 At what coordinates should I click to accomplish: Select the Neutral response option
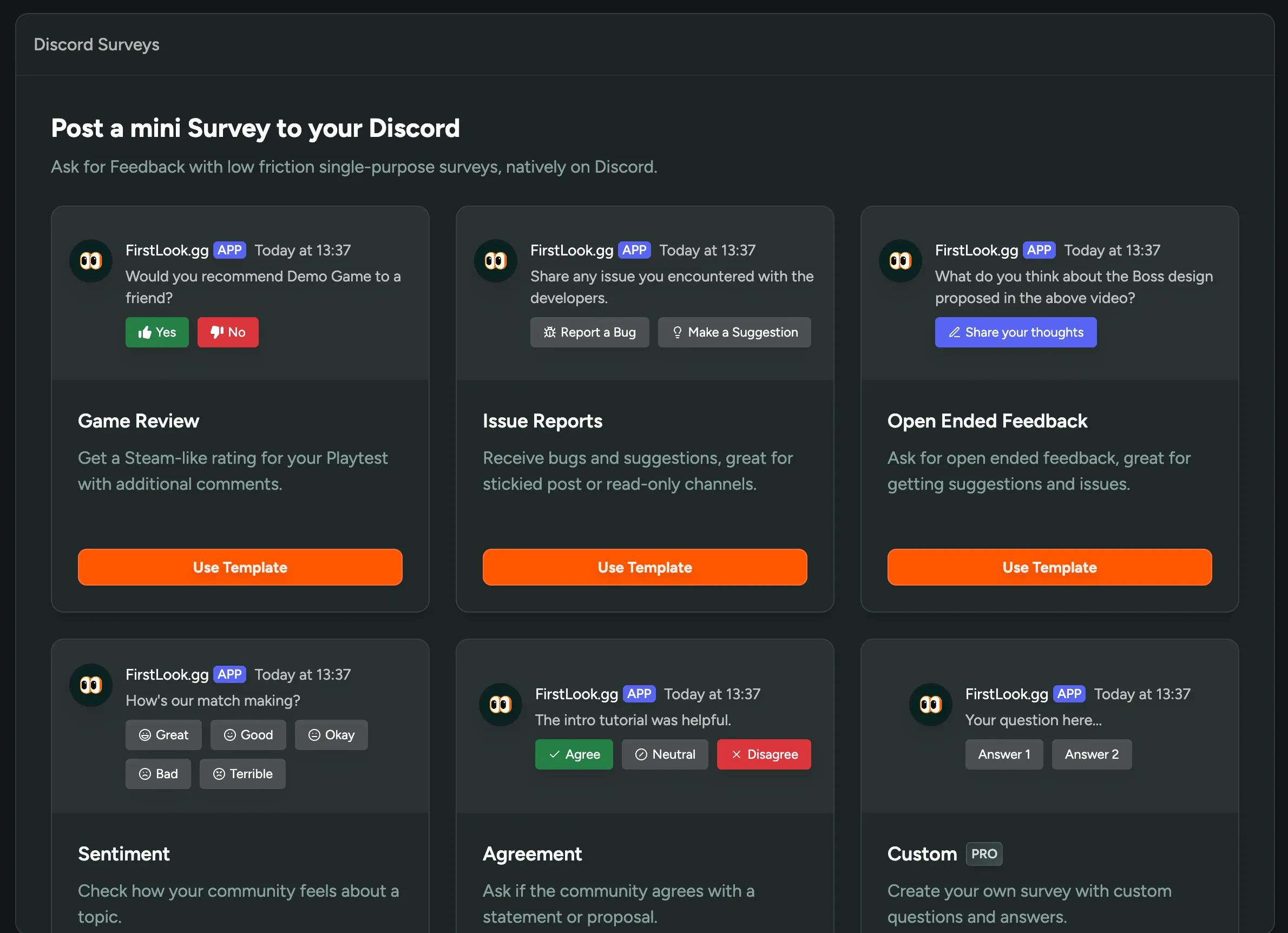tap(665, 755)
